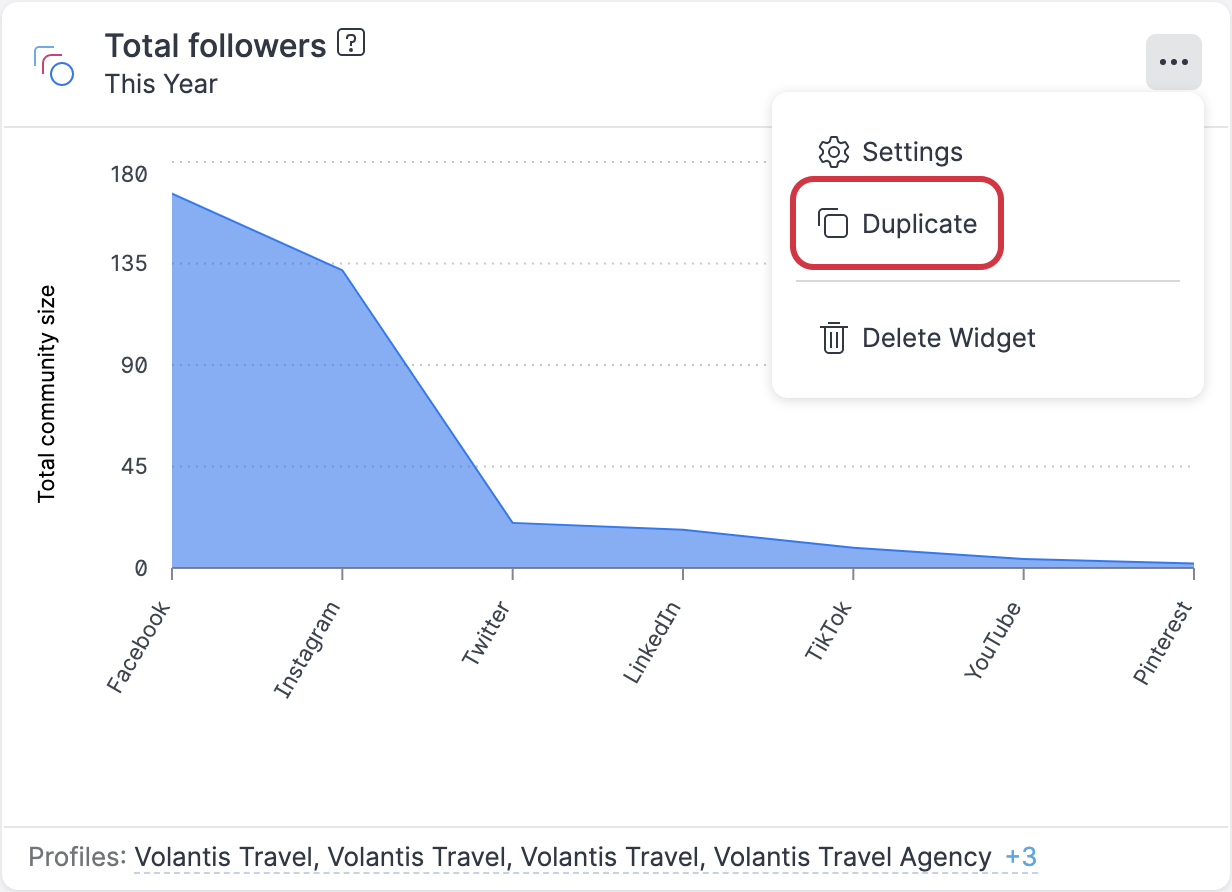Viewport: 1232px width, 892px height.
Task: Click the Twitter axis label
Action: 486,634
